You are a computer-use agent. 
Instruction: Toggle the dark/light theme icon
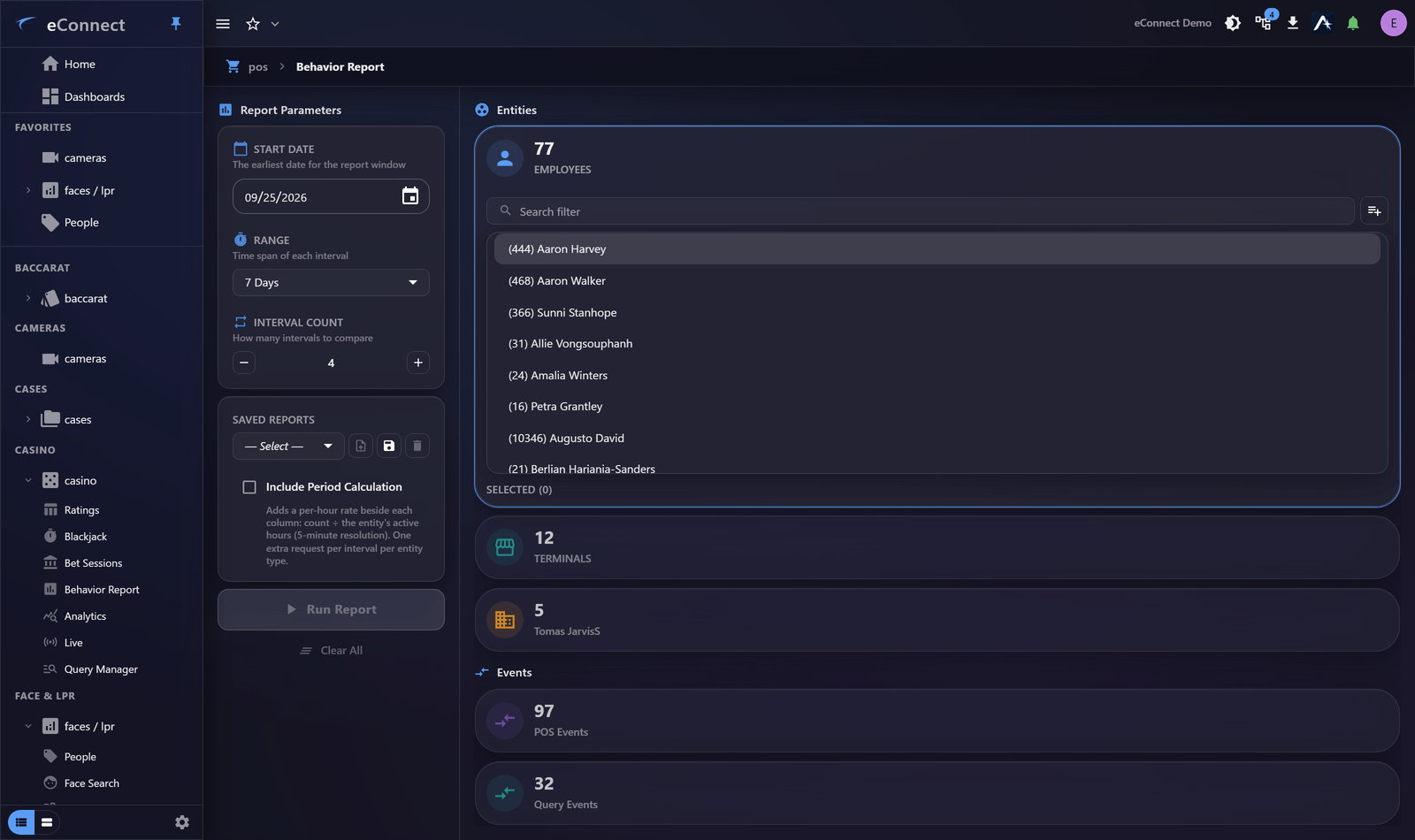[1233, 23]
